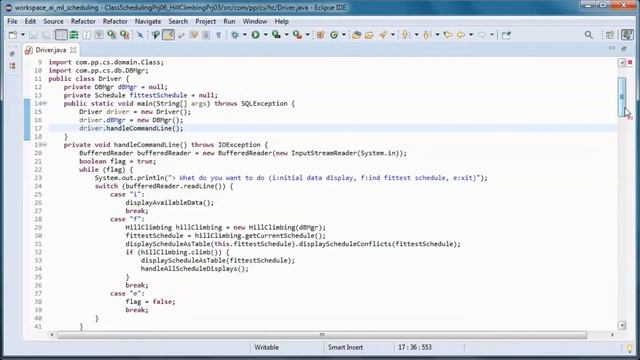Click the Pin Editor toolbar icon
The image size is (640, 360).
[506, 35]
